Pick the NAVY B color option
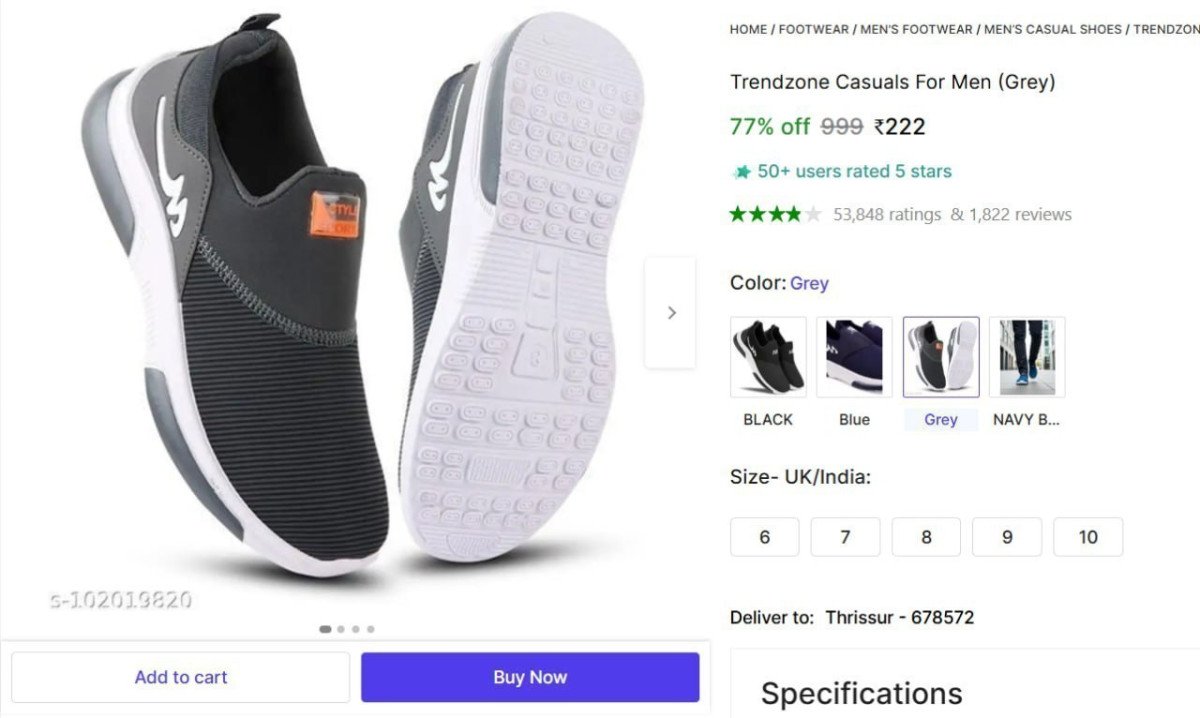This screenshot has width=1200, height=718. click(1027, 356)
